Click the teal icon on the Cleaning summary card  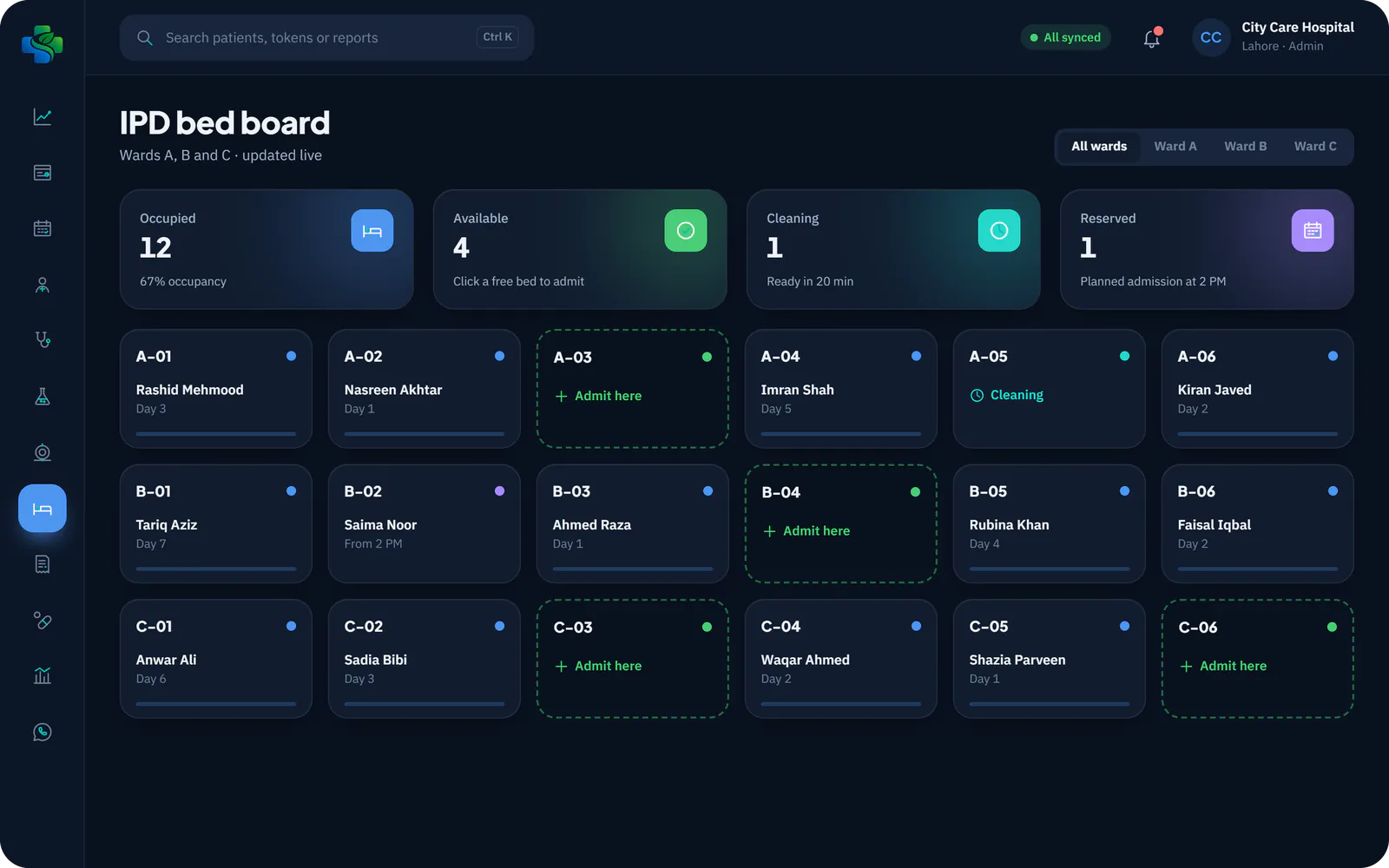[x=999, y=231]
